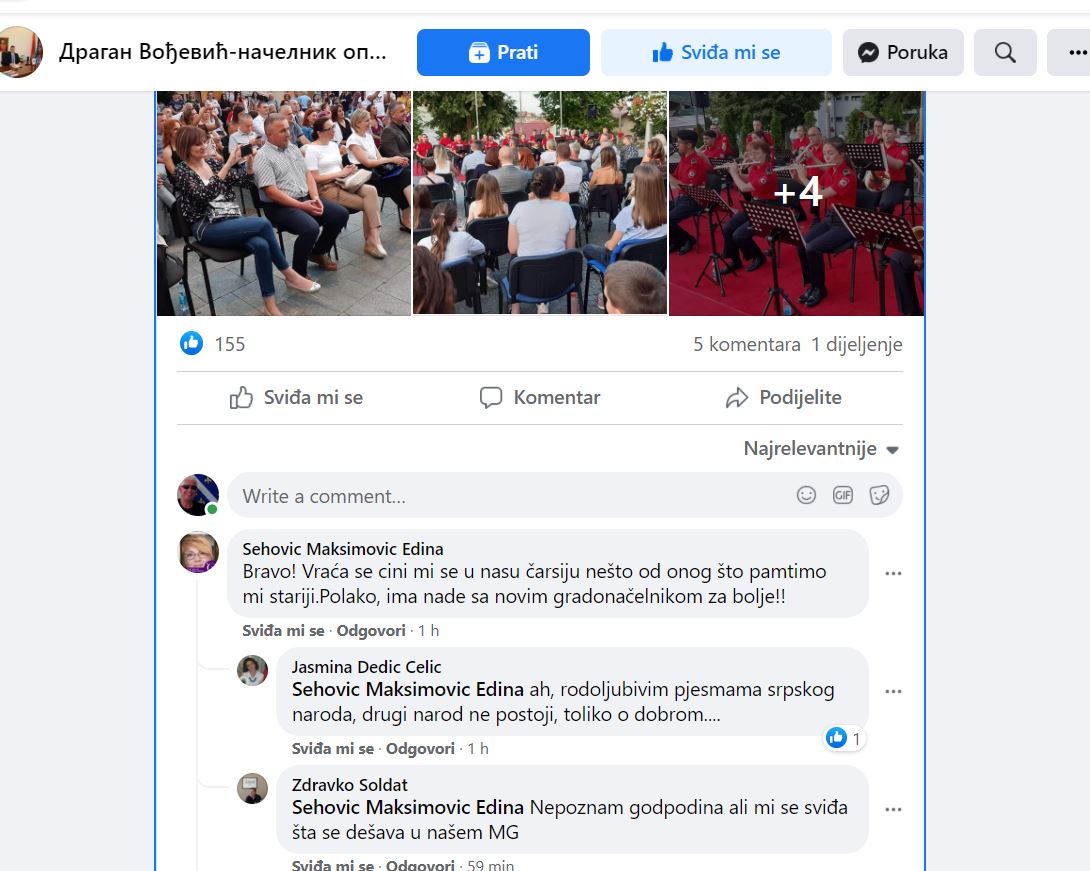The height and width of the screenshot is (871, 1090).
Task: Open the emoji picker in comment box
Action: click(806, 495)
